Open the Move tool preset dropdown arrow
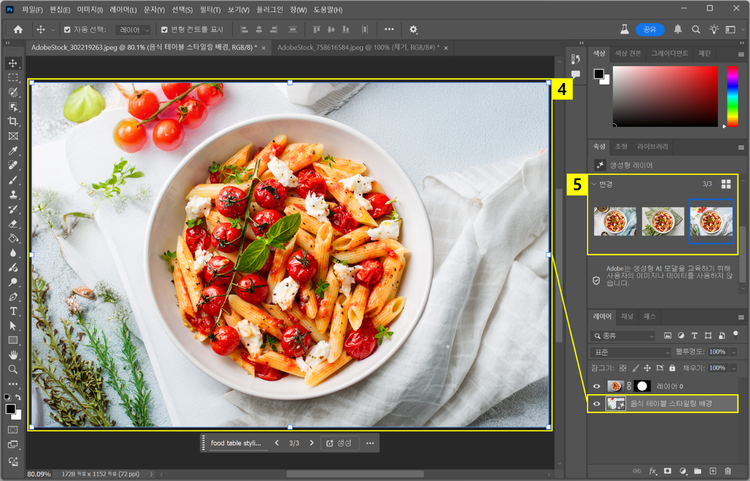This screenshot has width=750, height=481. click(x=53, y=30)
